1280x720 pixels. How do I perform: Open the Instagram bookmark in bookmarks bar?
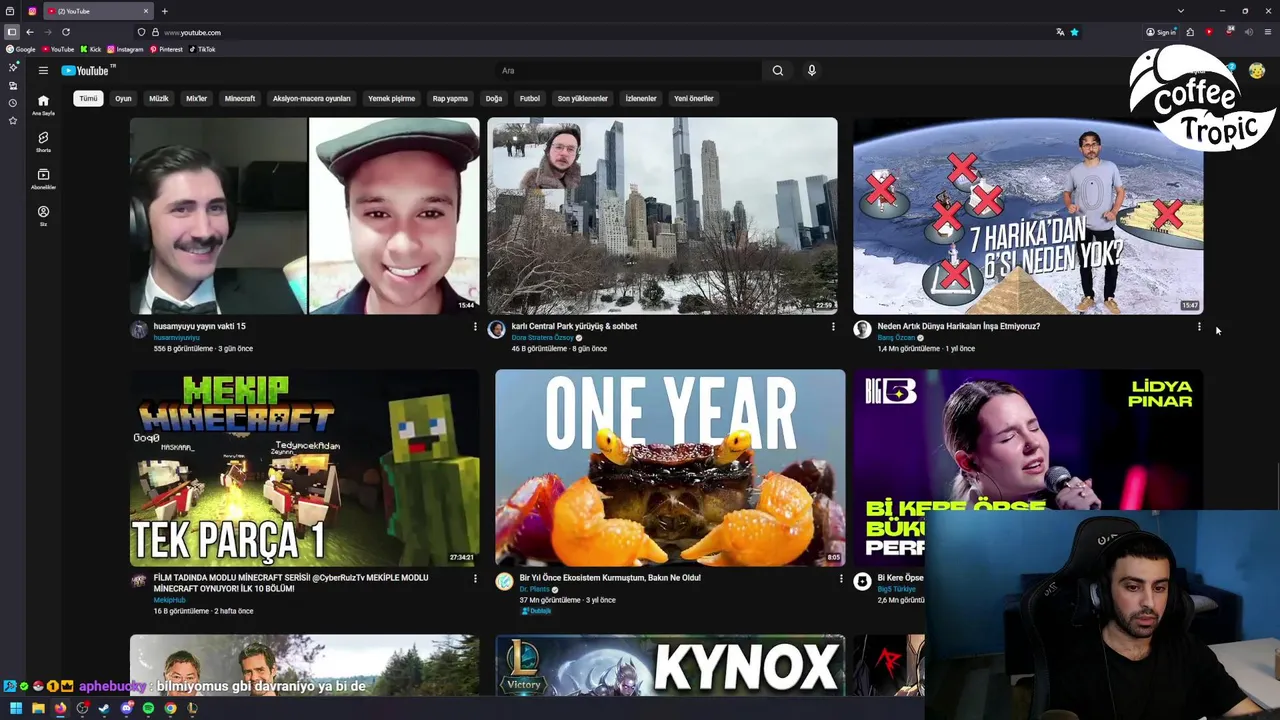coord(126,49)
